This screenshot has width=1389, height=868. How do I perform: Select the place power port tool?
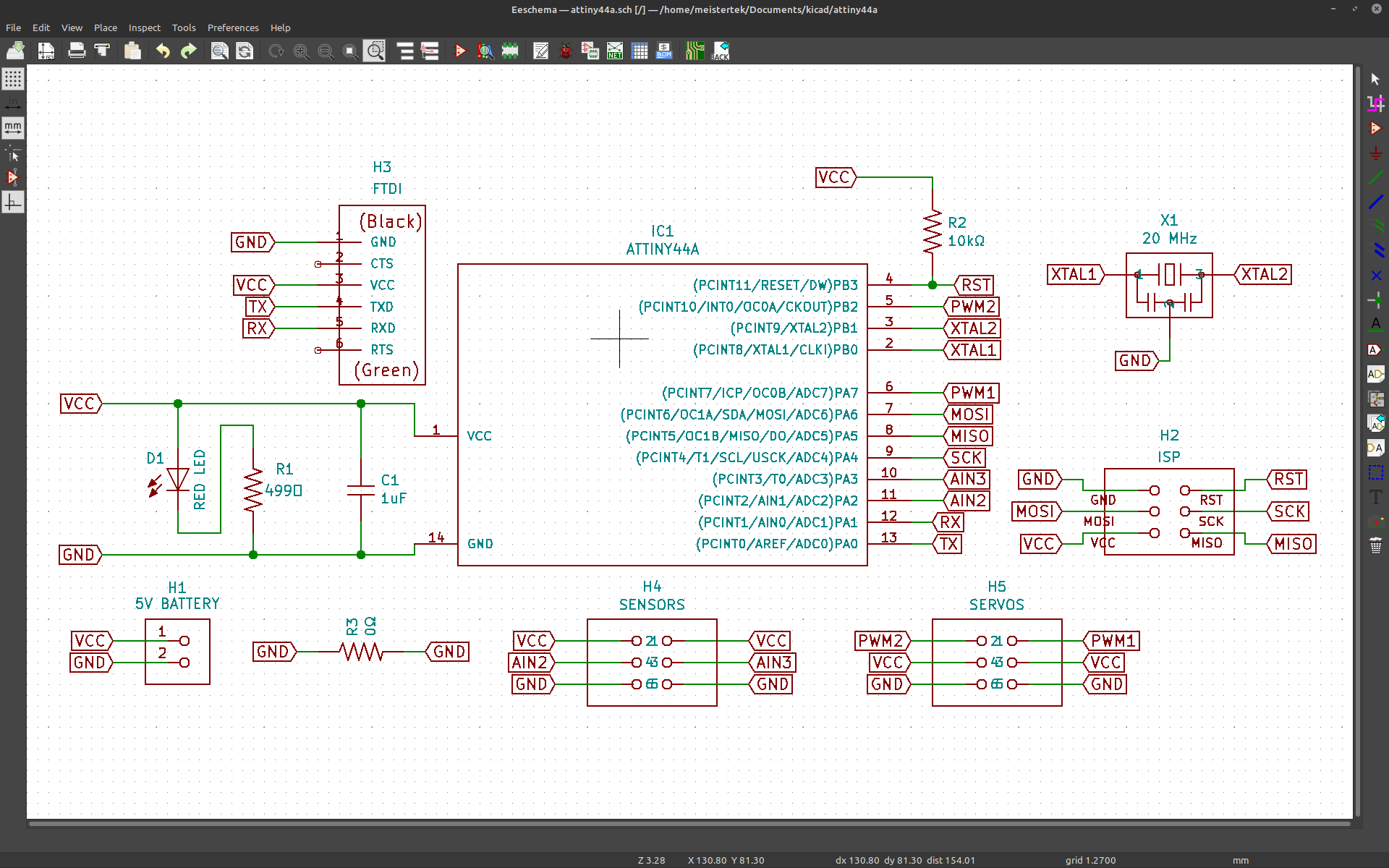(x=1375, y=153)
